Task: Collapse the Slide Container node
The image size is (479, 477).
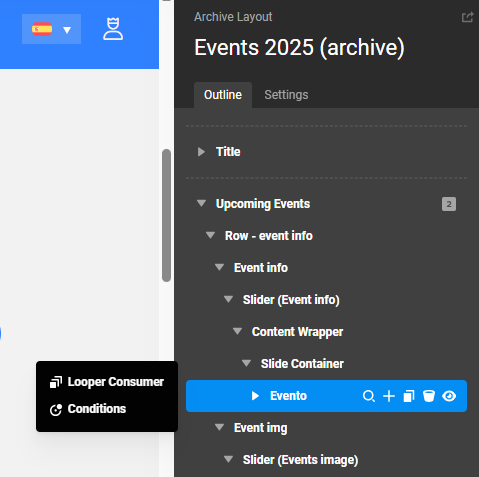Action: [x=246, y=363]
